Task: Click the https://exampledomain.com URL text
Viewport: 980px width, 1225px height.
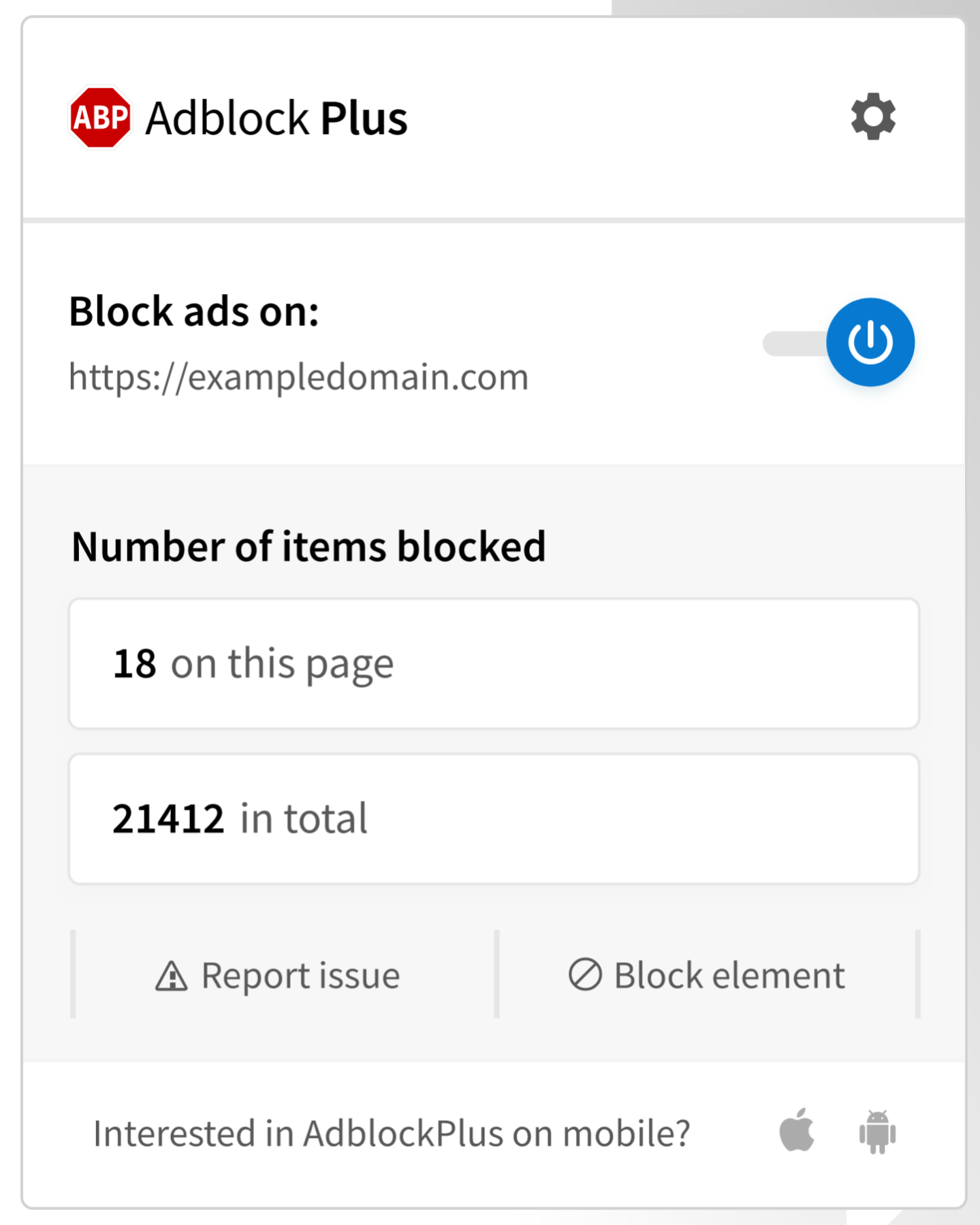Action: pos(298,377)
